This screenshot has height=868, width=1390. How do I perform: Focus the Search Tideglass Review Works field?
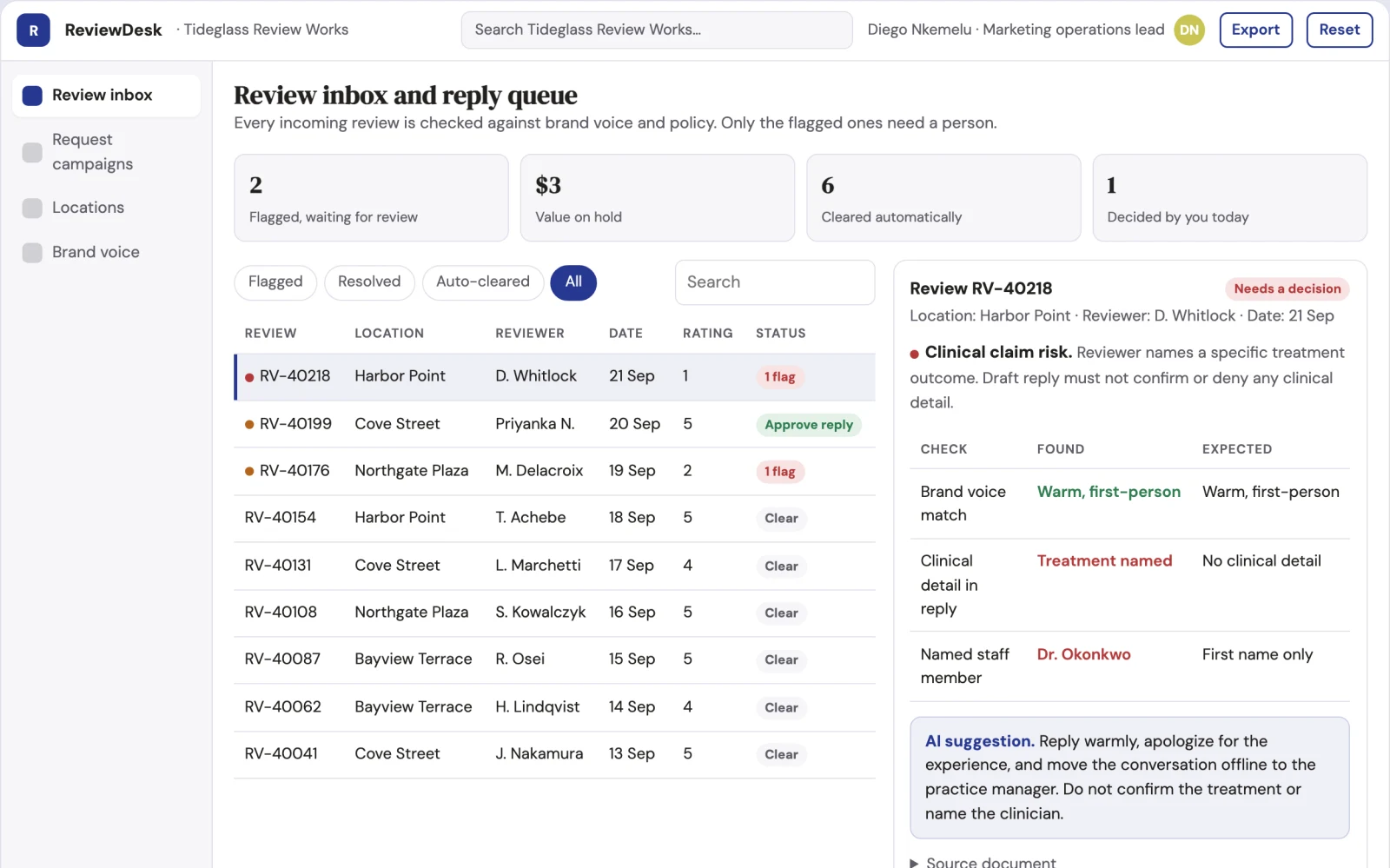657,30
